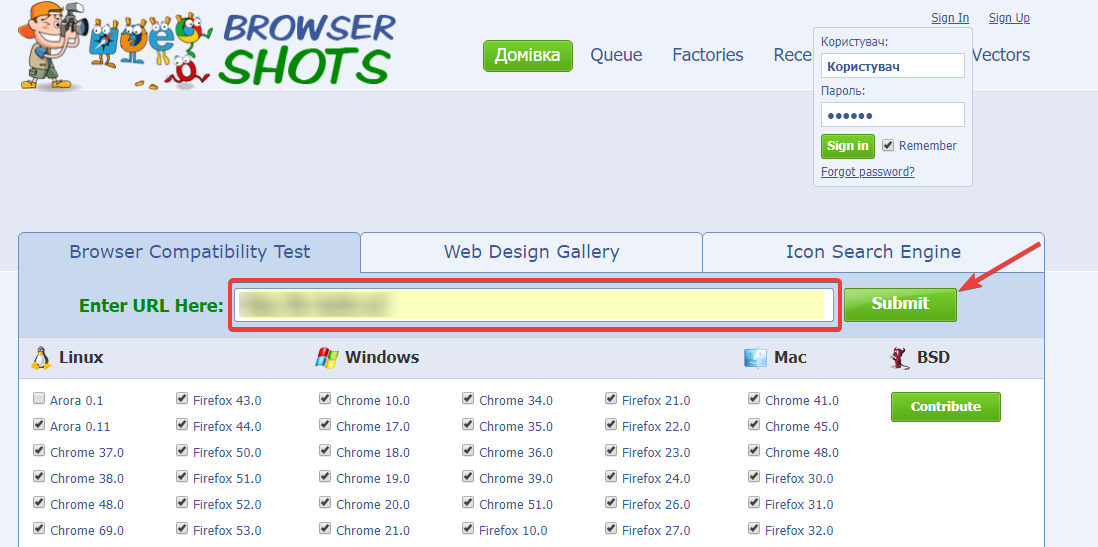The width and height of the screenshot is (1098, 547).
Task: Uncheck Firefox 23.0 checkbox
Action: click(x=611, y=450)
